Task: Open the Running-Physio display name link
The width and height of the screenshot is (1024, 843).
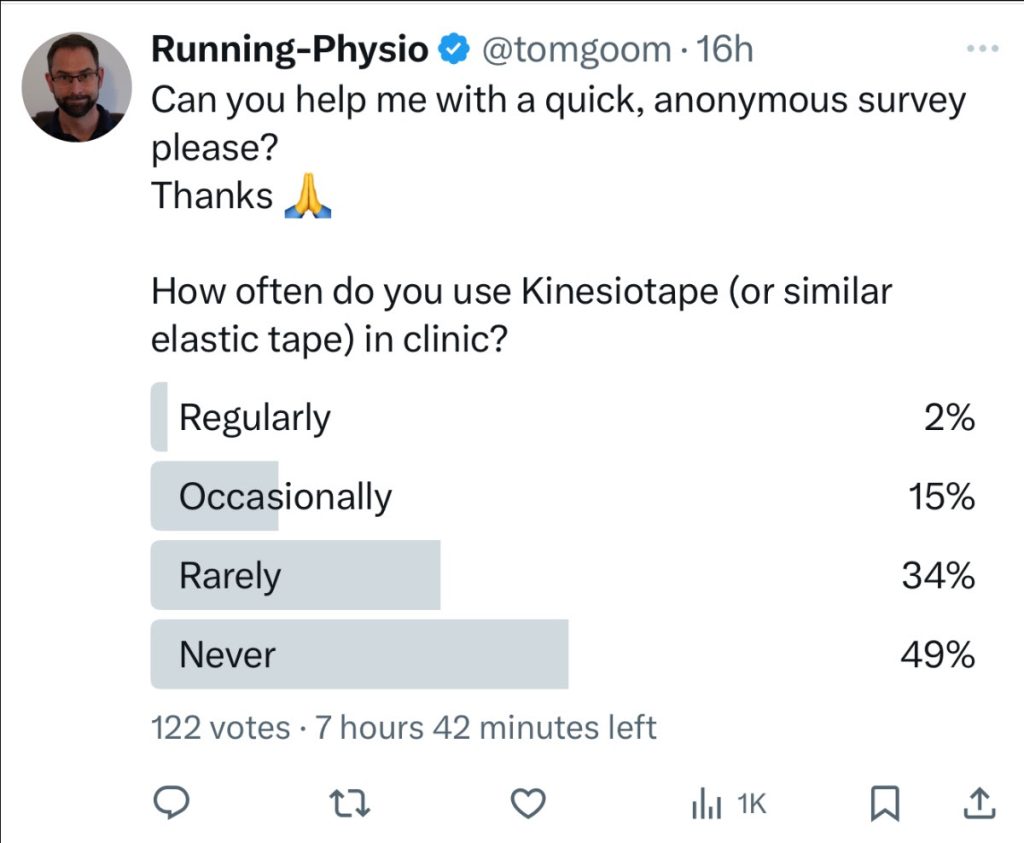Action: click(289, 50)
